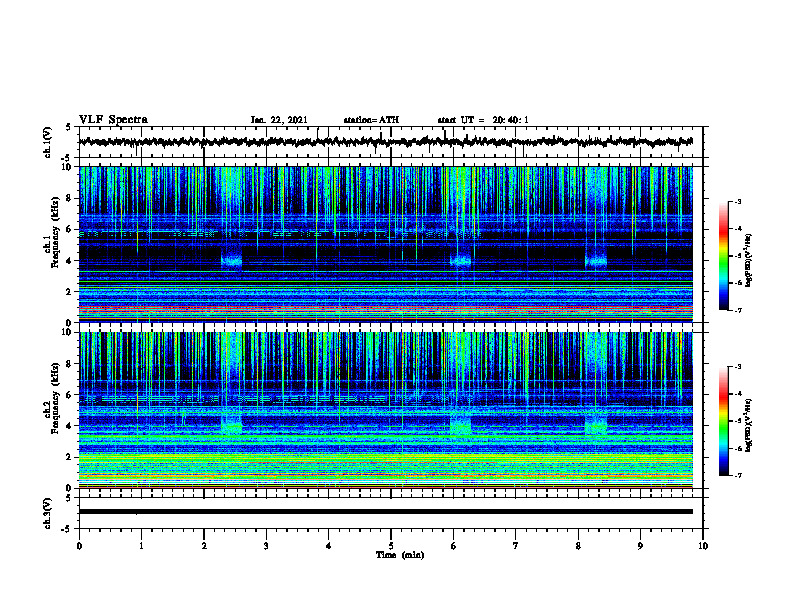792x612 pixels.
Task: Click the ch.2 4 kHz burst near minute 2.4
Action: 231,424
